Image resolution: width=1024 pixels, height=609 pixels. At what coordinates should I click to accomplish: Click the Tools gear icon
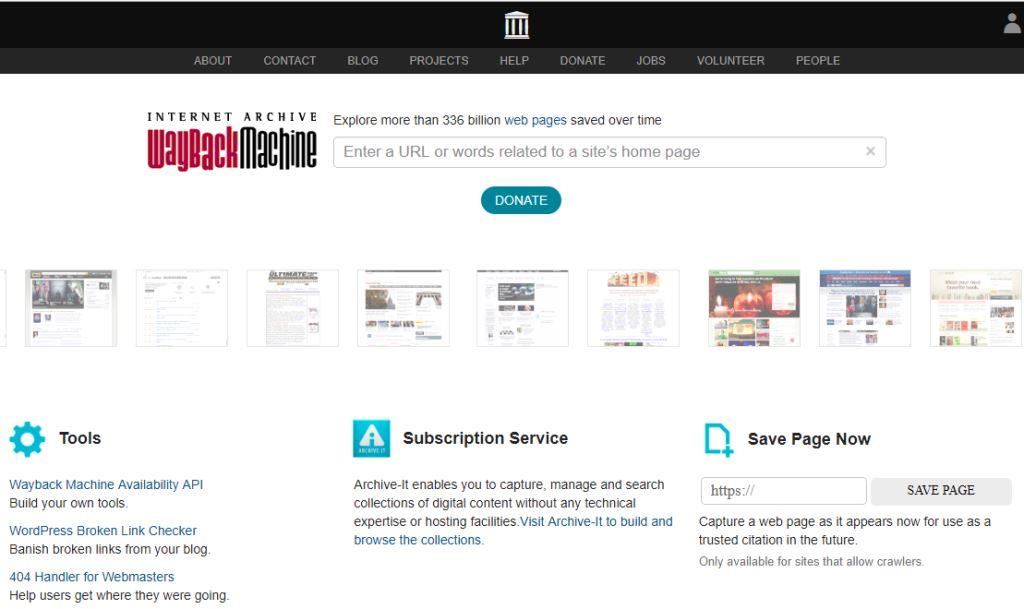[x=27, y=439]
